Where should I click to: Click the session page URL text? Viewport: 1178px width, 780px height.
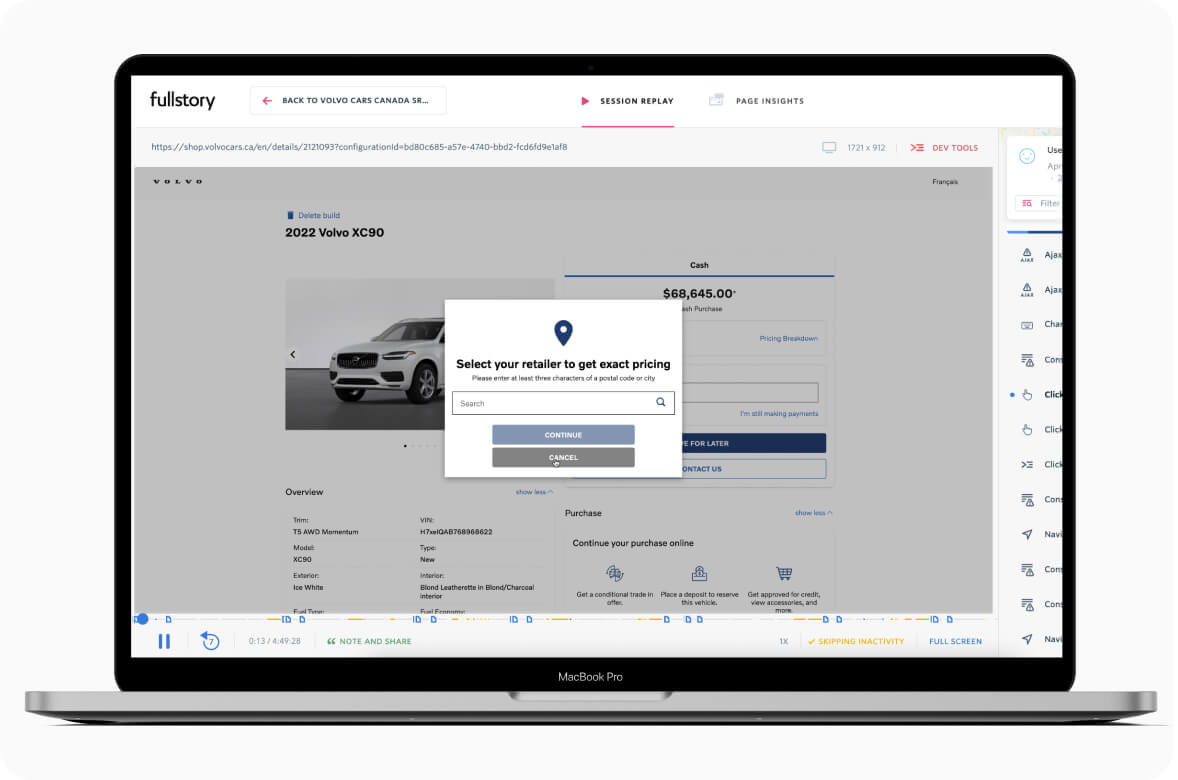359,147
